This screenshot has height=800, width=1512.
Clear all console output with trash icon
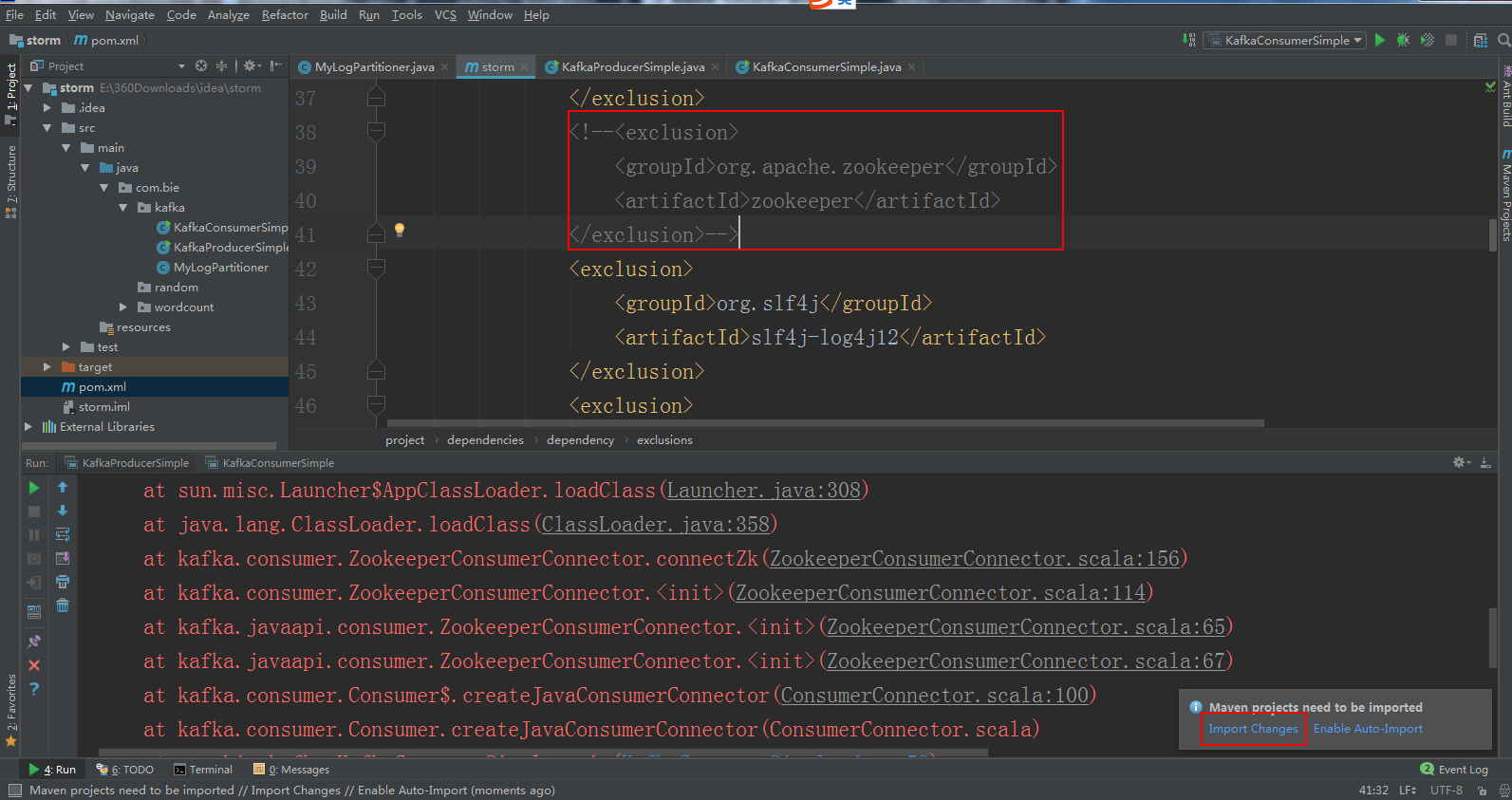point(63,605)
